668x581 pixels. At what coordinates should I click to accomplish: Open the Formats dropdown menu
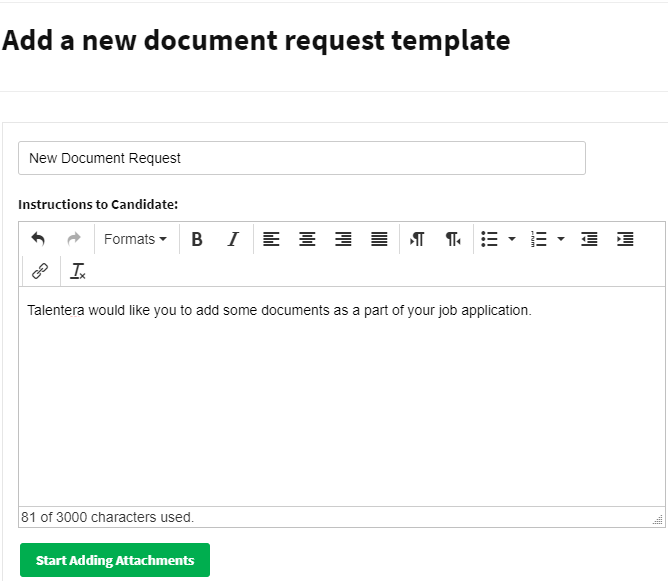(x=135, y=239)
